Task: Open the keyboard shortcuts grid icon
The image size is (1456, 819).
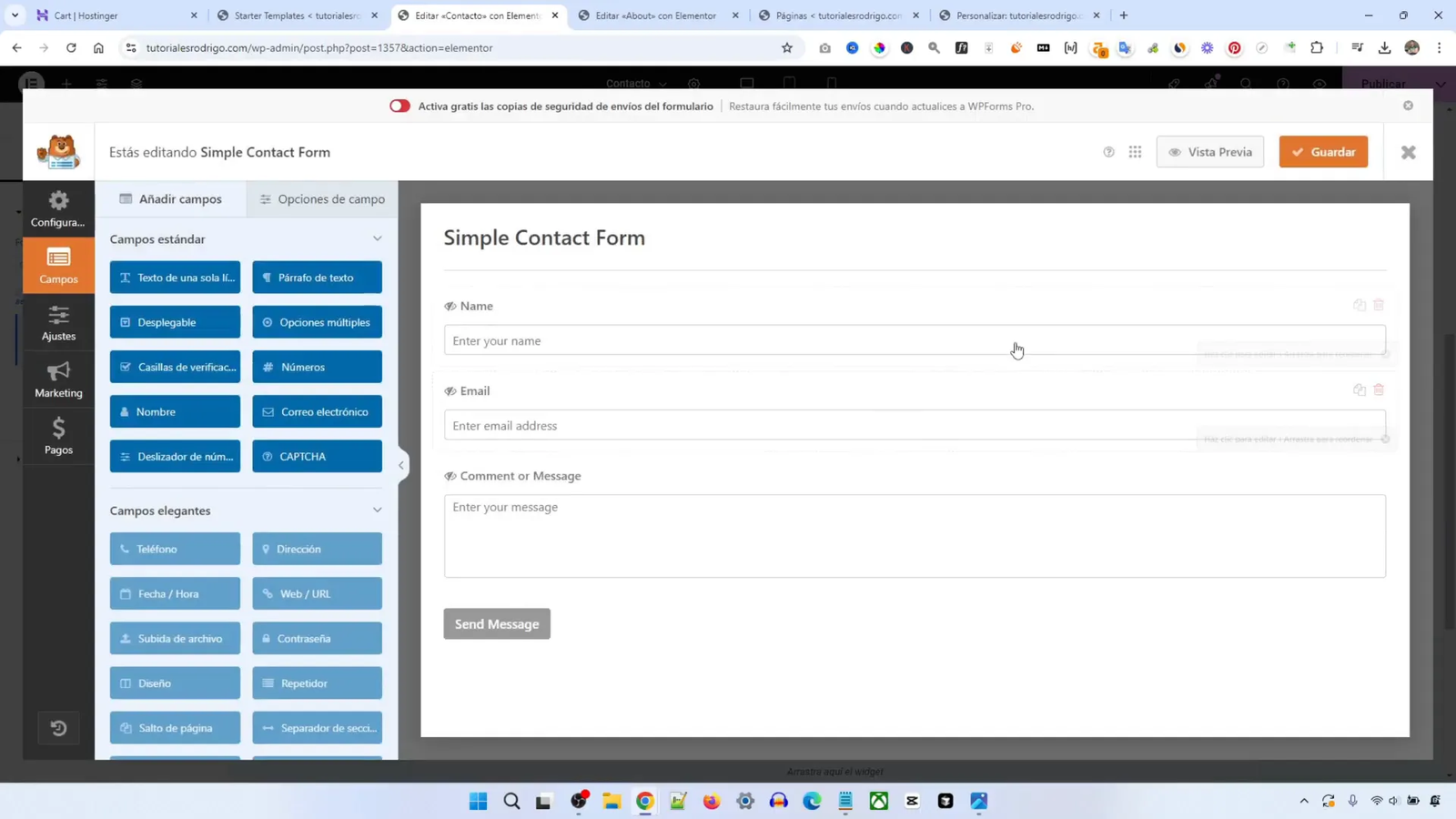Action: [1135, 152]
